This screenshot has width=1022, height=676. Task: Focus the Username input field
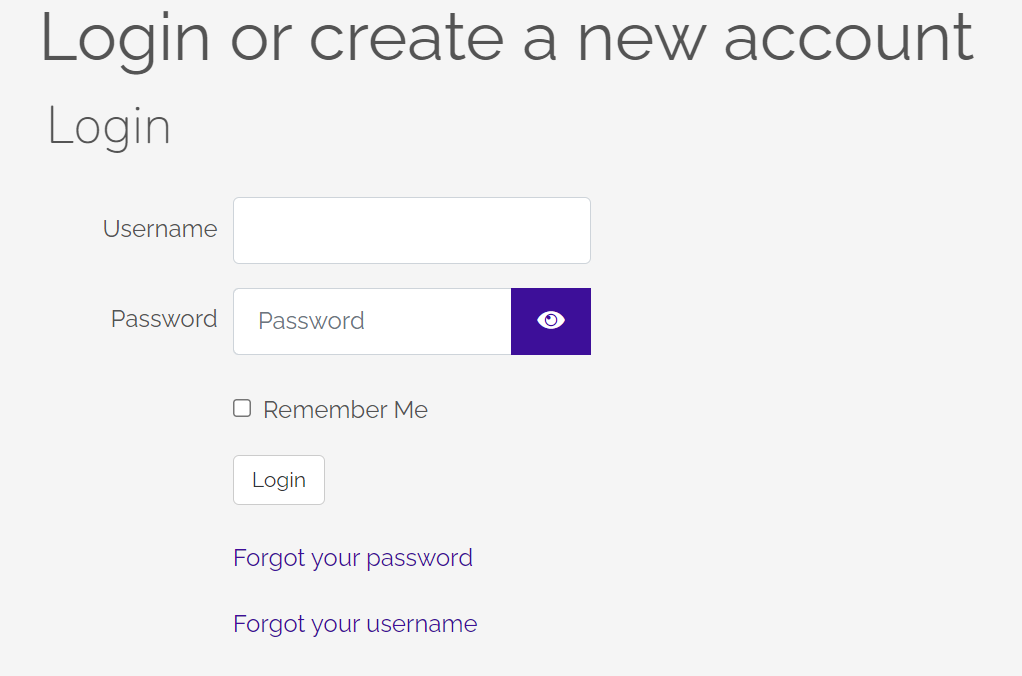coord(411,230)
